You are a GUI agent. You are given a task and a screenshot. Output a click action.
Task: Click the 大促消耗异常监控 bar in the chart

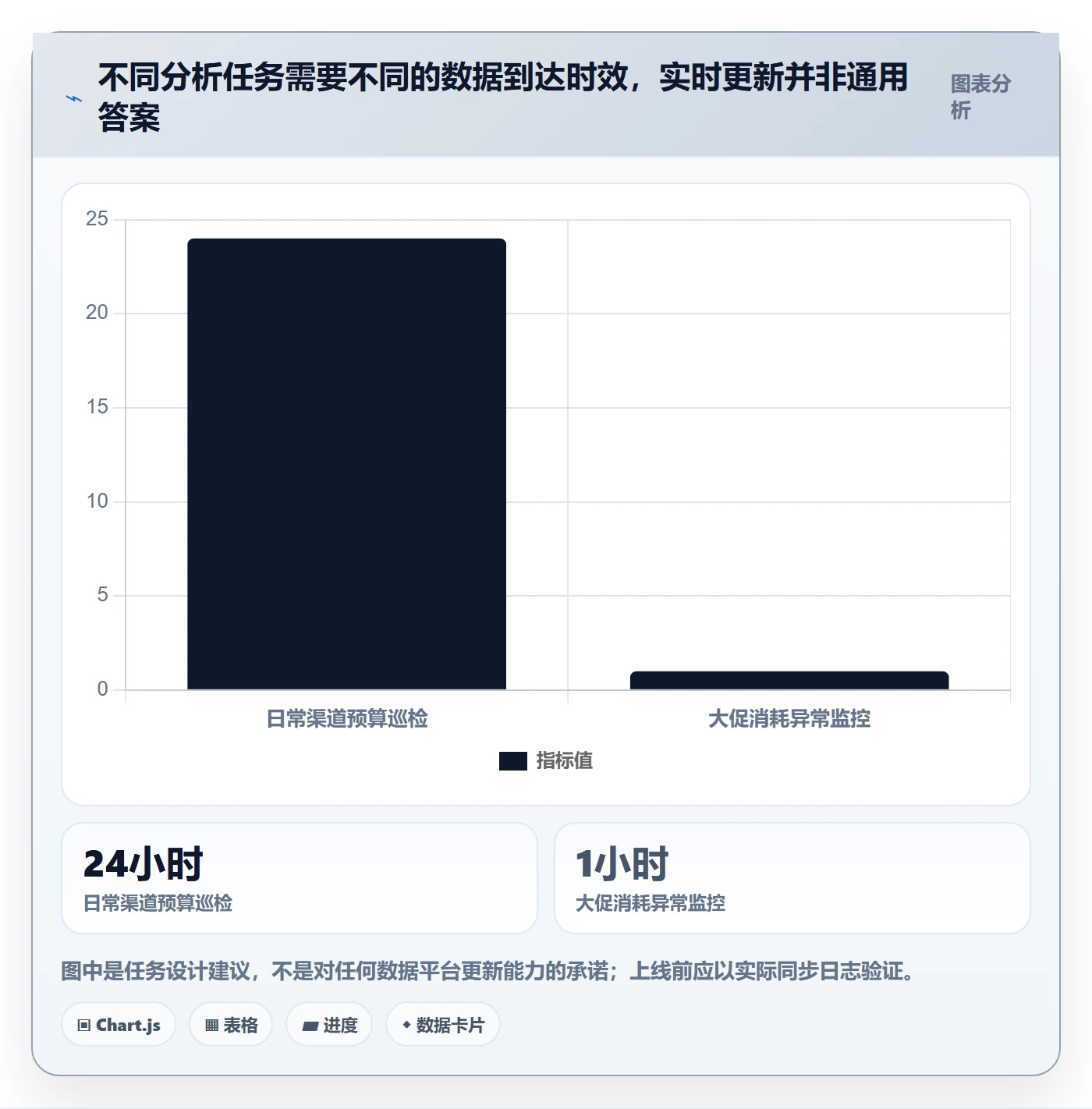pyautogui.click(x=789, y=680)
